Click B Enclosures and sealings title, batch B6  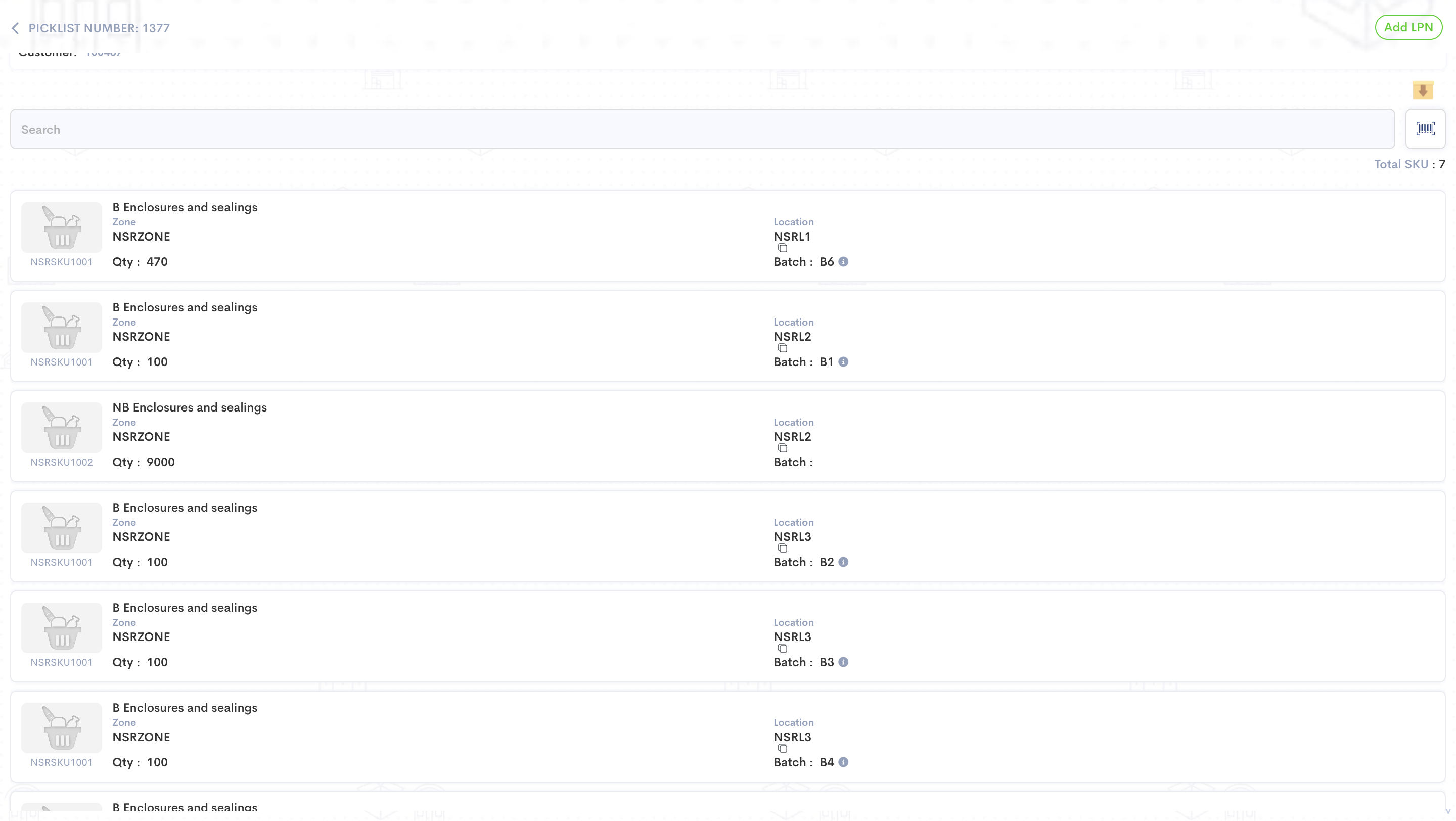(185, 207)
